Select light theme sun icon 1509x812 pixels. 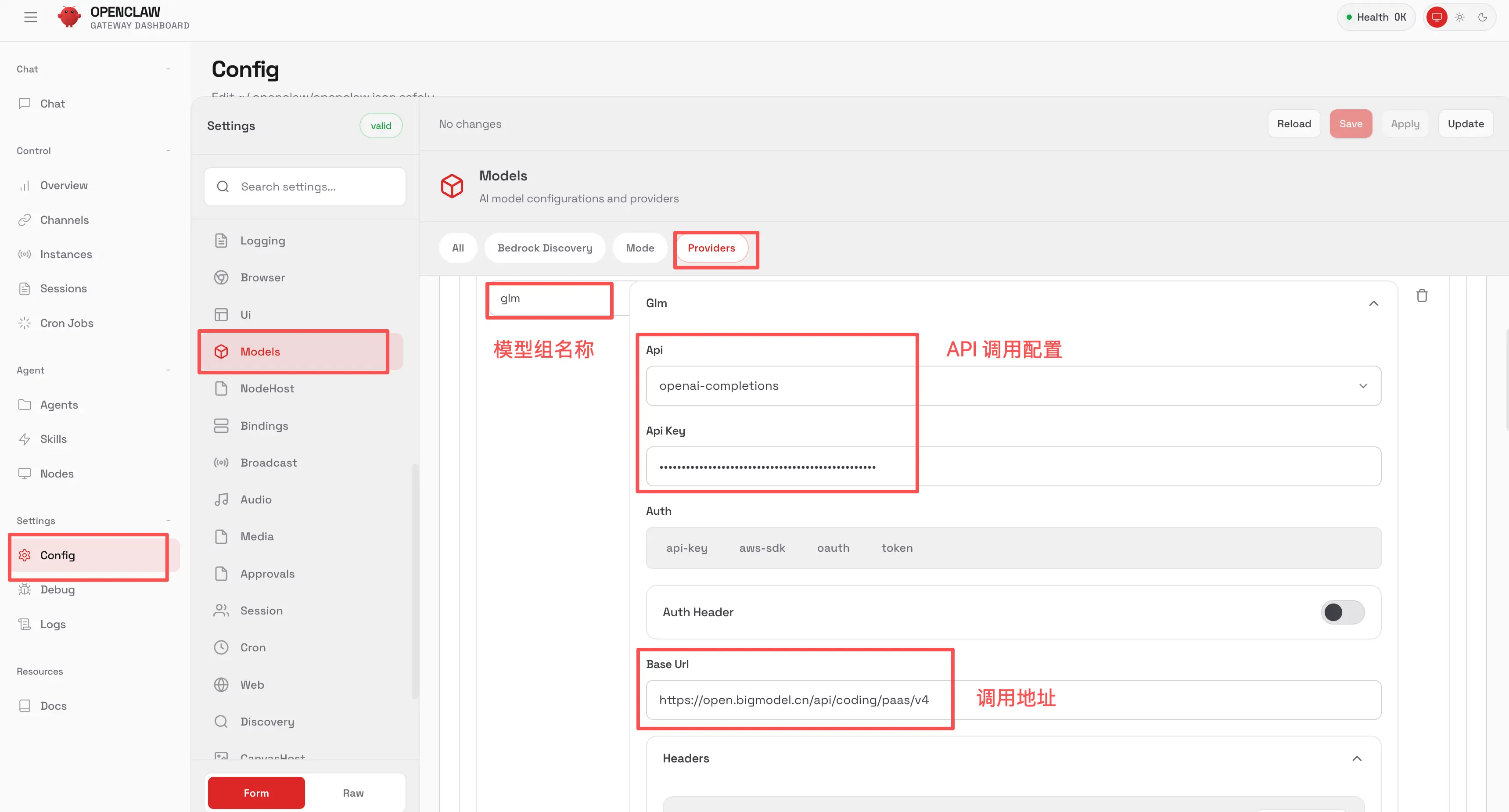click(1460, 17)
